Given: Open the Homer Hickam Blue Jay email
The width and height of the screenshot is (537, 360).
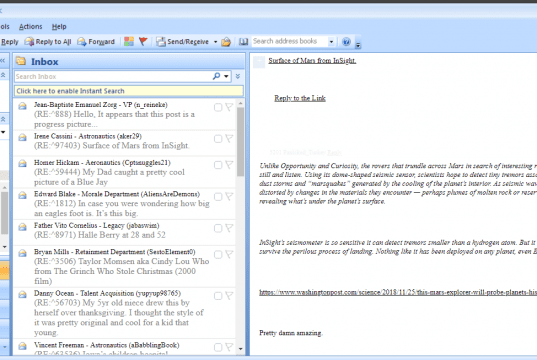Looking at the screenshot, I should click(x=124, y=172).
